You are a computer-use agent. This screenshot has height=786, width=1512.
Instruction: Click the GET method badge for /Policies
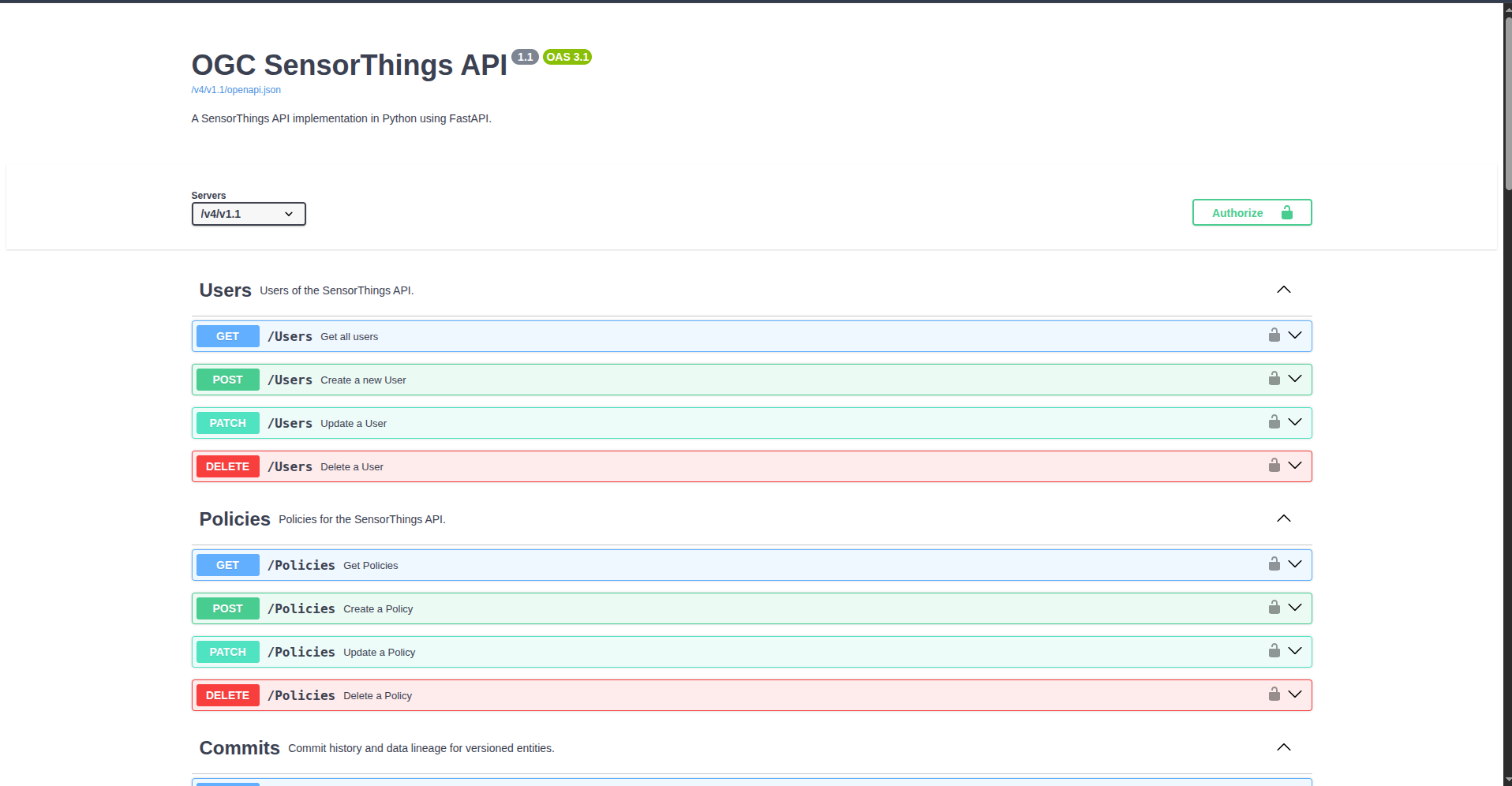pos(227,565)
